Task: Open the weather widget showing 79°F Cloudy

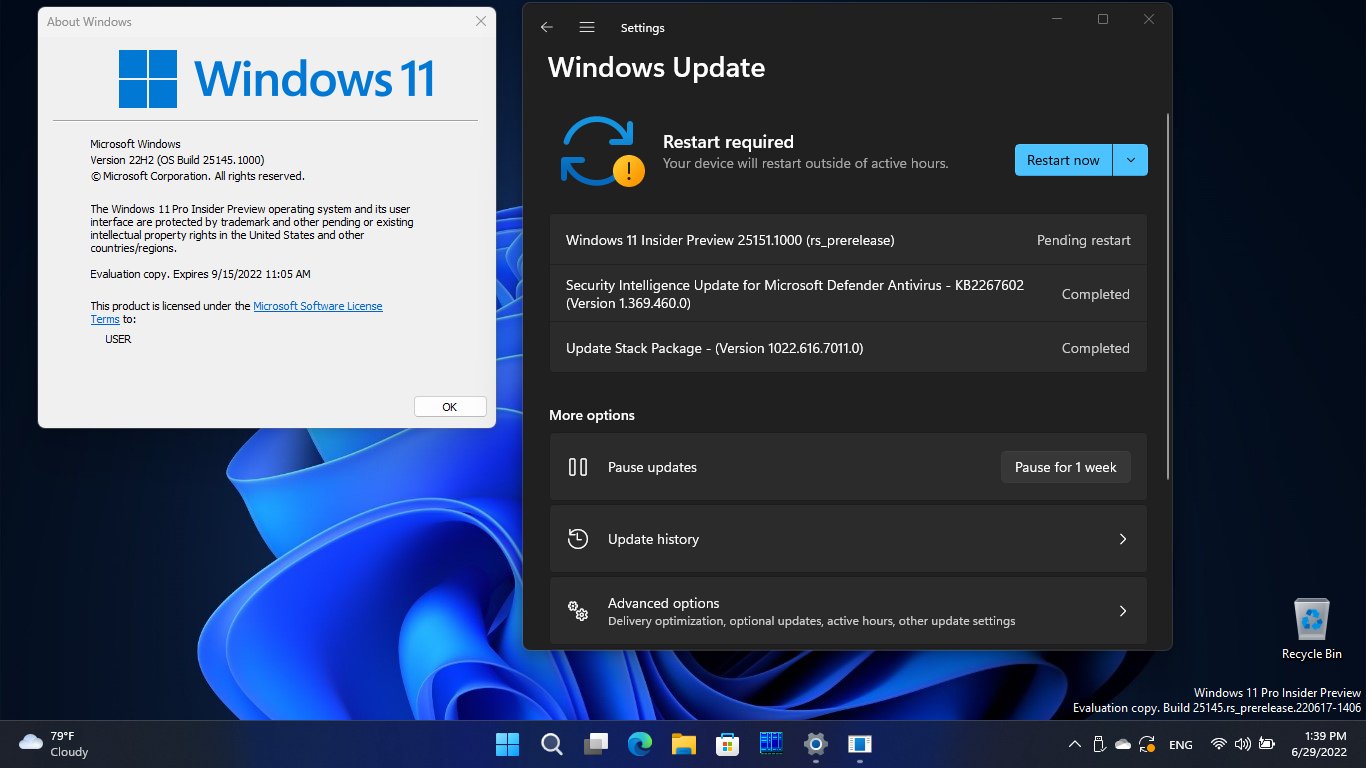Action: pos(54,744)
